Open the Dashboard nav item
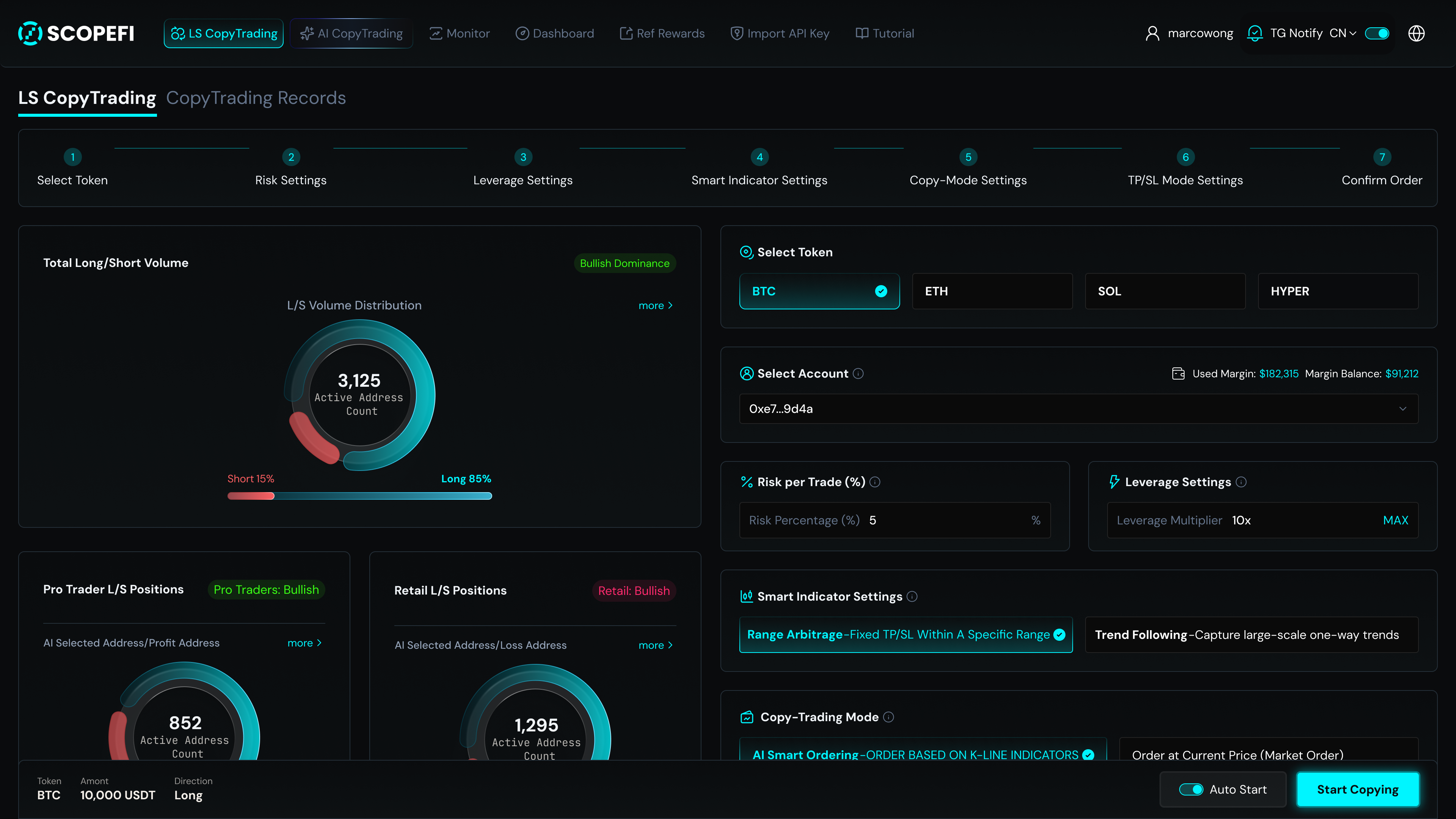This screenshot has height=819, width=1456. pyautogui.click(x=554, y=33)
